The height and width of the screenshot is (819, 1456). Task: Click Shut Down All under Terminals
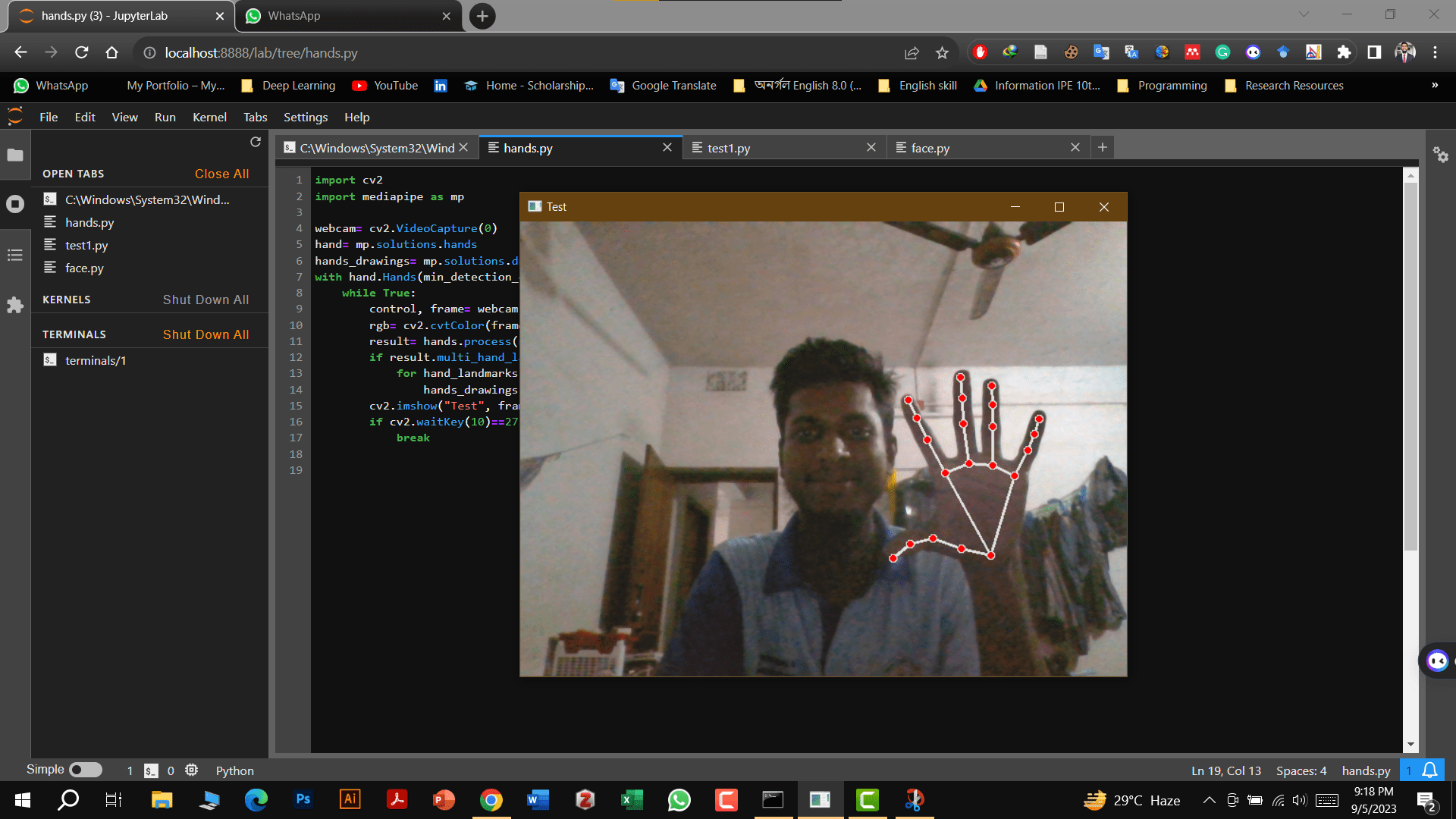pos(206,334)
